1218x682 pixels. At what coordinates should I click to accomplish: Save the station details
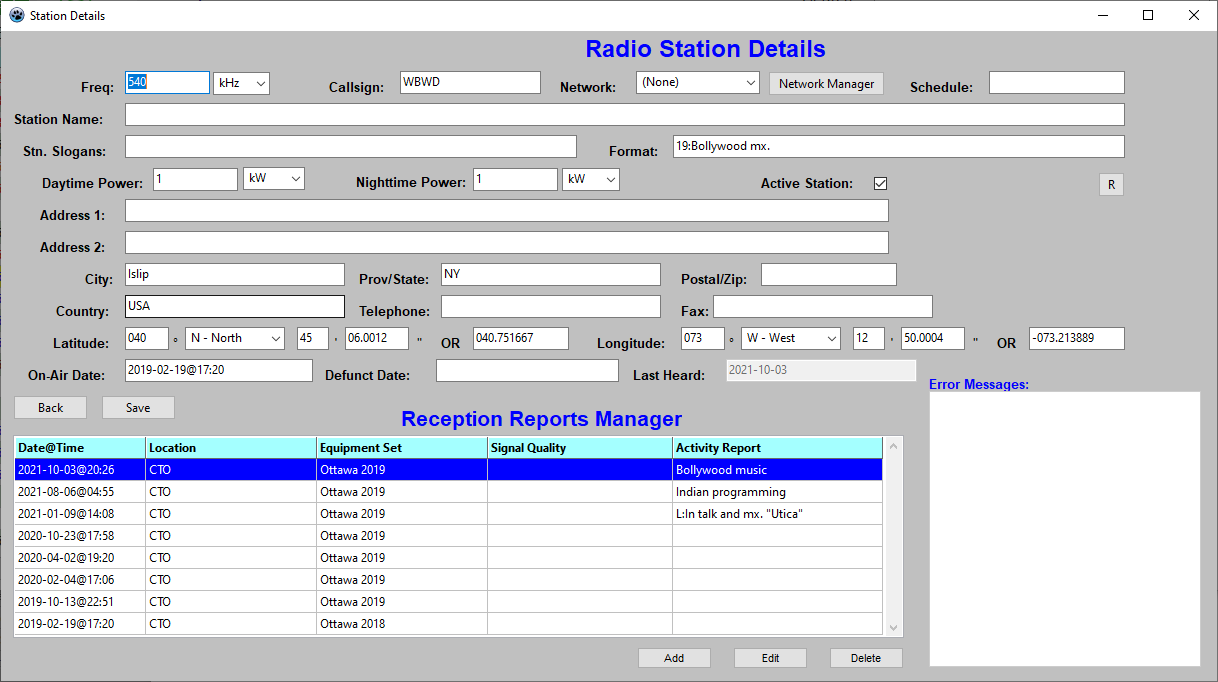click(138, 408)
